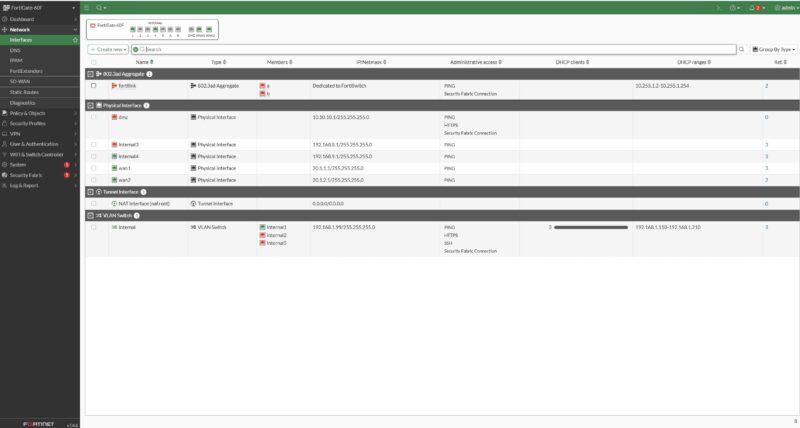Toggle the sidebar hamburger menu icon

(86, 8)
